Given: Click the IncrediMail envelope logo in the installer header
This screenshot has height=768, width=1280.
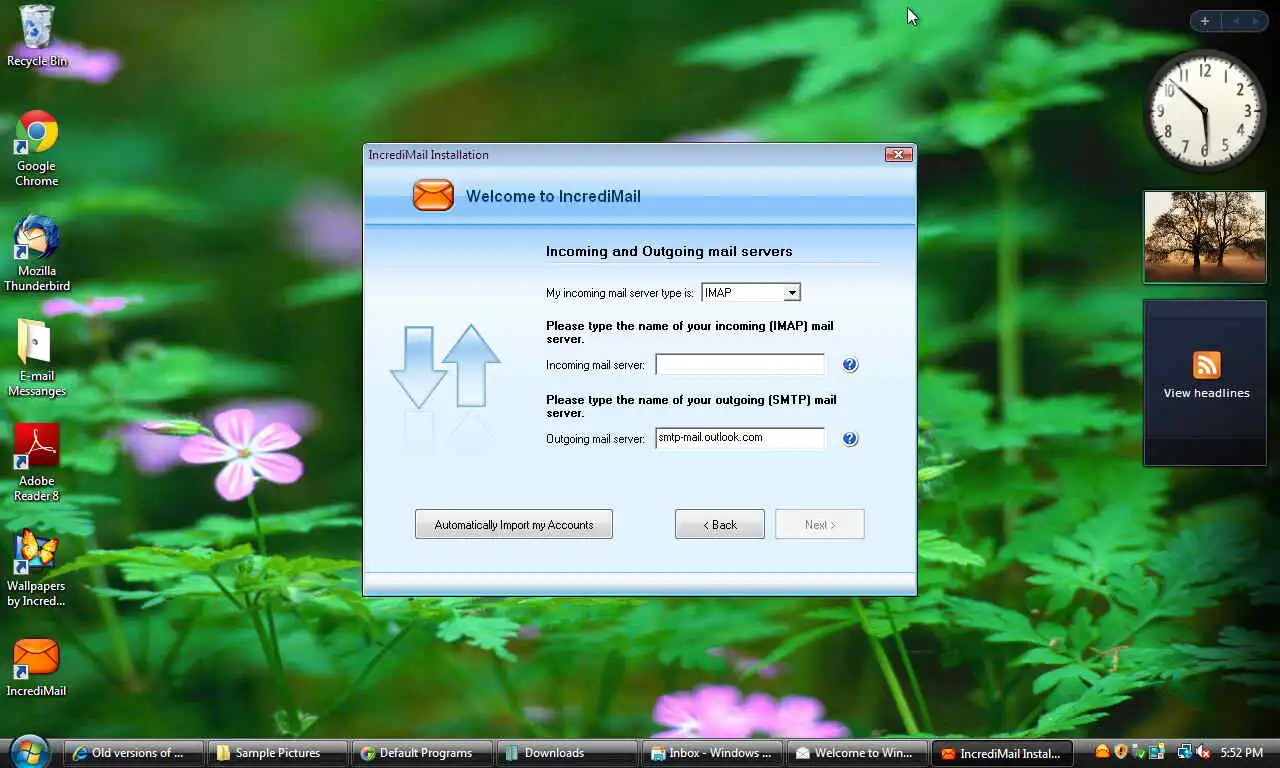Looking at the screenshot, I should click(433, 196).
